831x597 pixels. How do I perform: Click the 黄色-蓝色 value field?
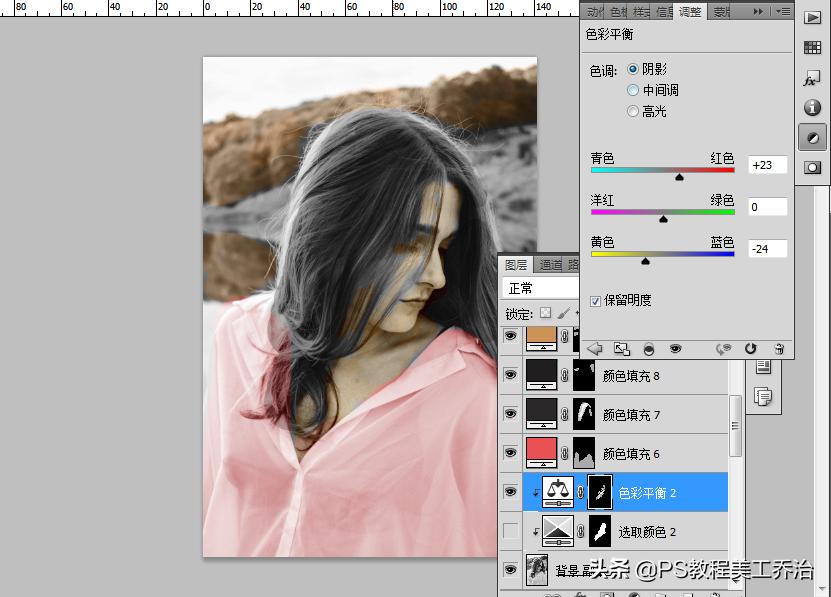(767, 249)
